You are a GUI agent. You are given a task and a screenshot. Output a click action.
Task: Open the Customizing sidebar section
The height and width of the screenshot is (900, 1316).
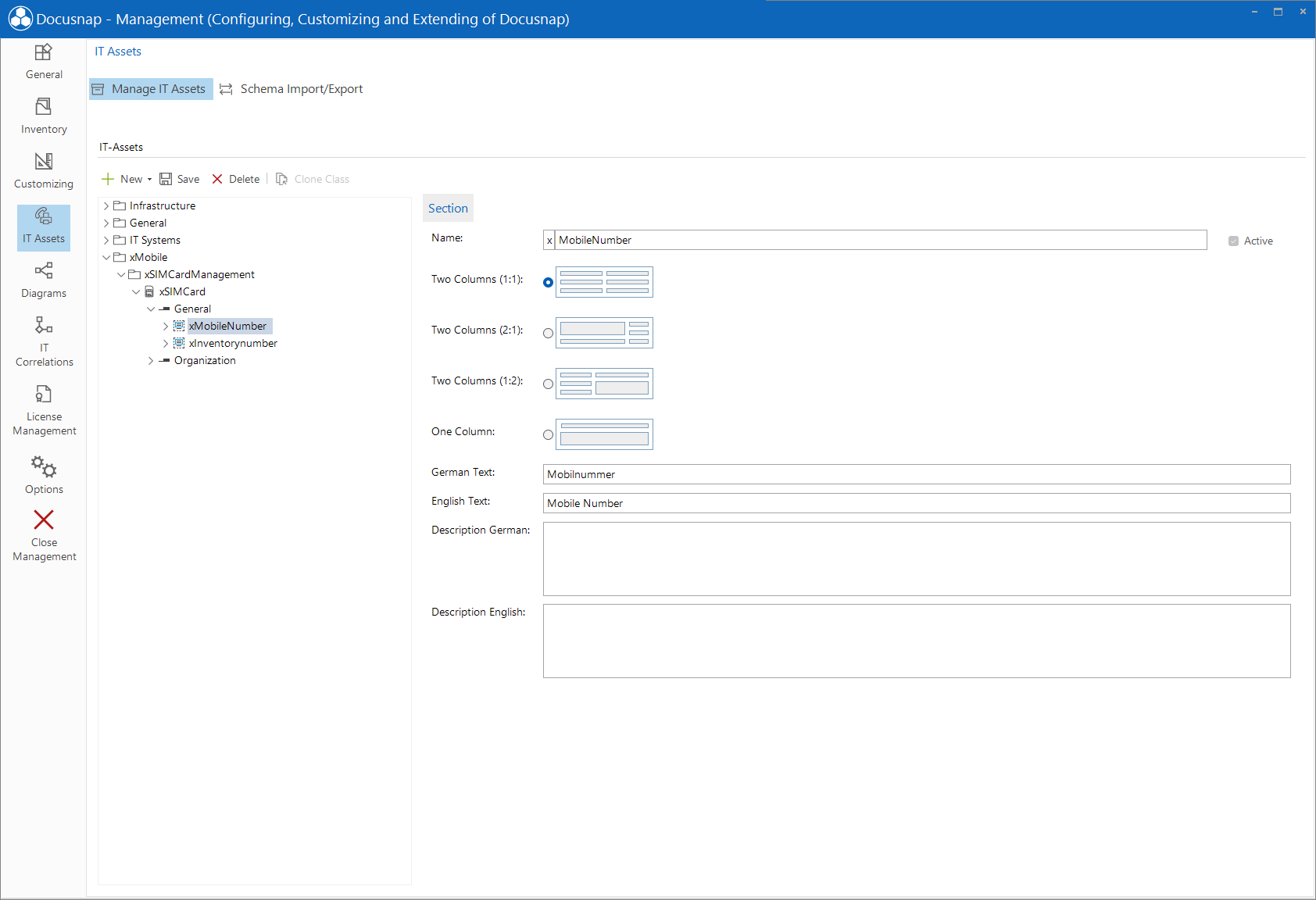point(44,171)
